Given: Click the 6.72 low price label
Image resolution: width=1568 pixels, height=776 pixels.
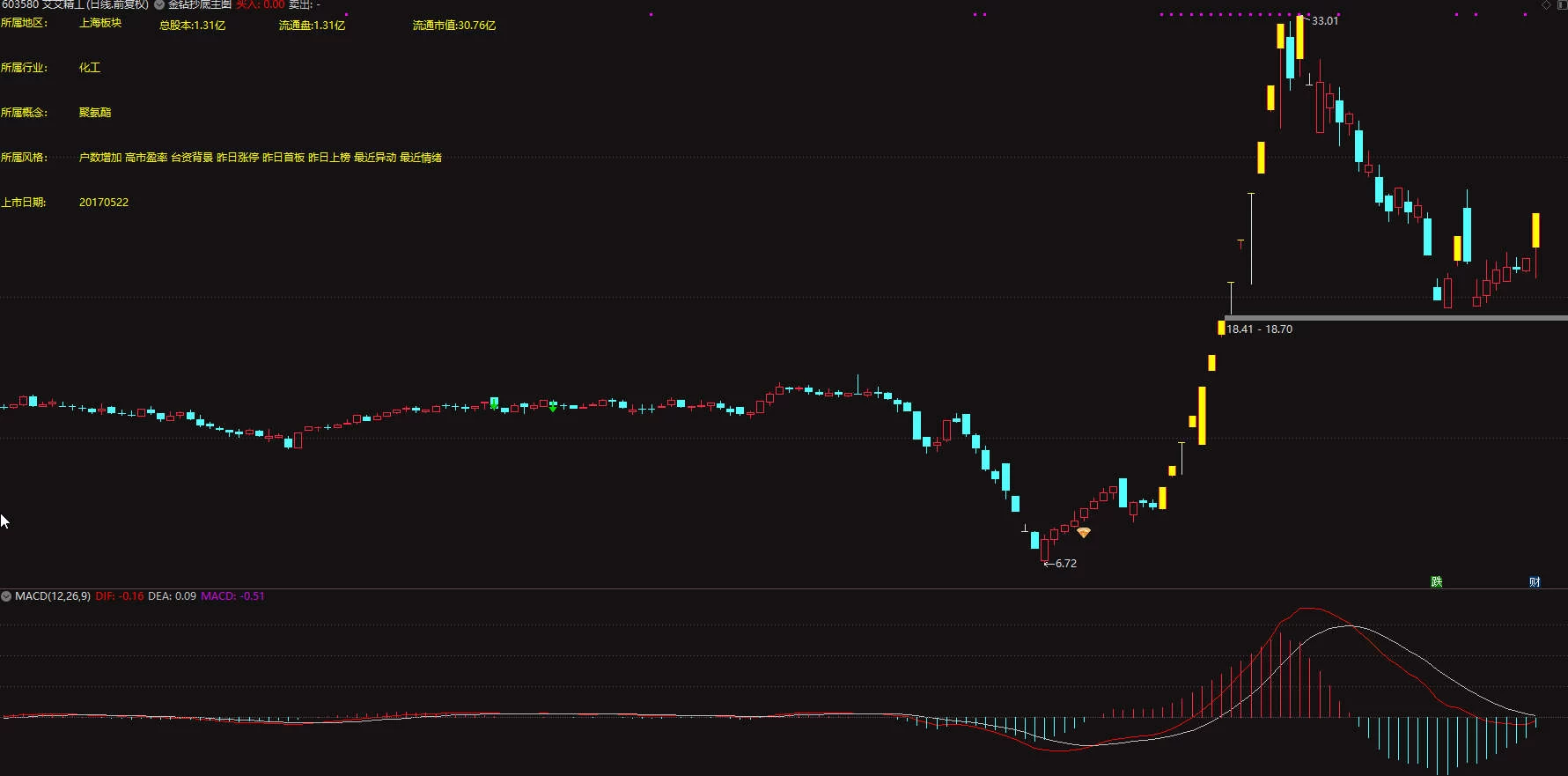Looking at the screenshot, I should point(1066,564).
